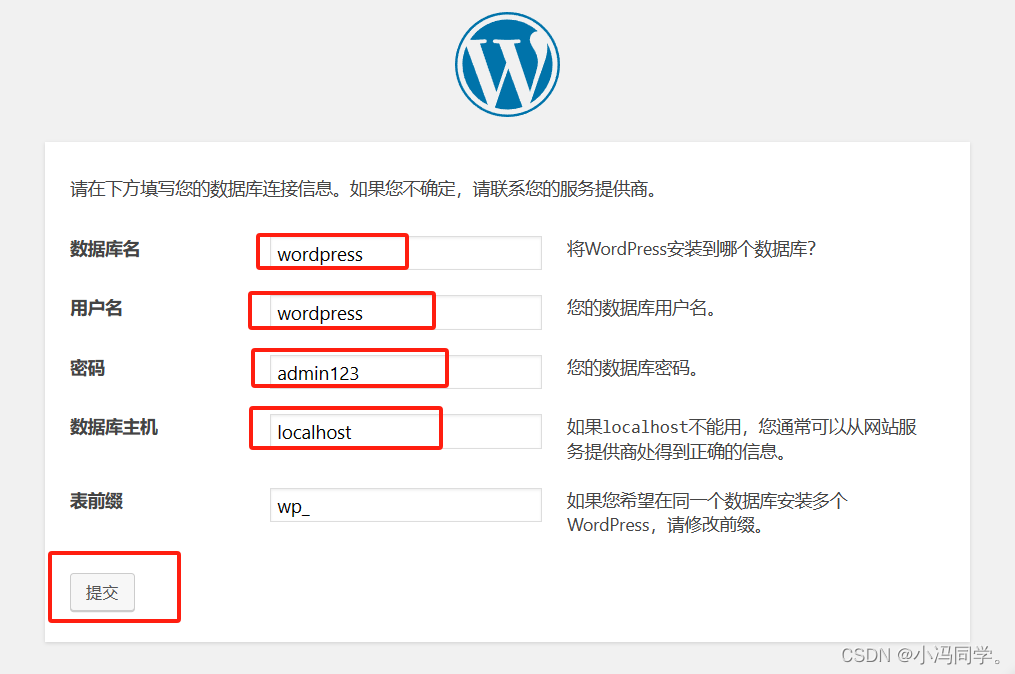1015x674 pixels.
Task: Click the 密码 label
Action: [87, 368]
